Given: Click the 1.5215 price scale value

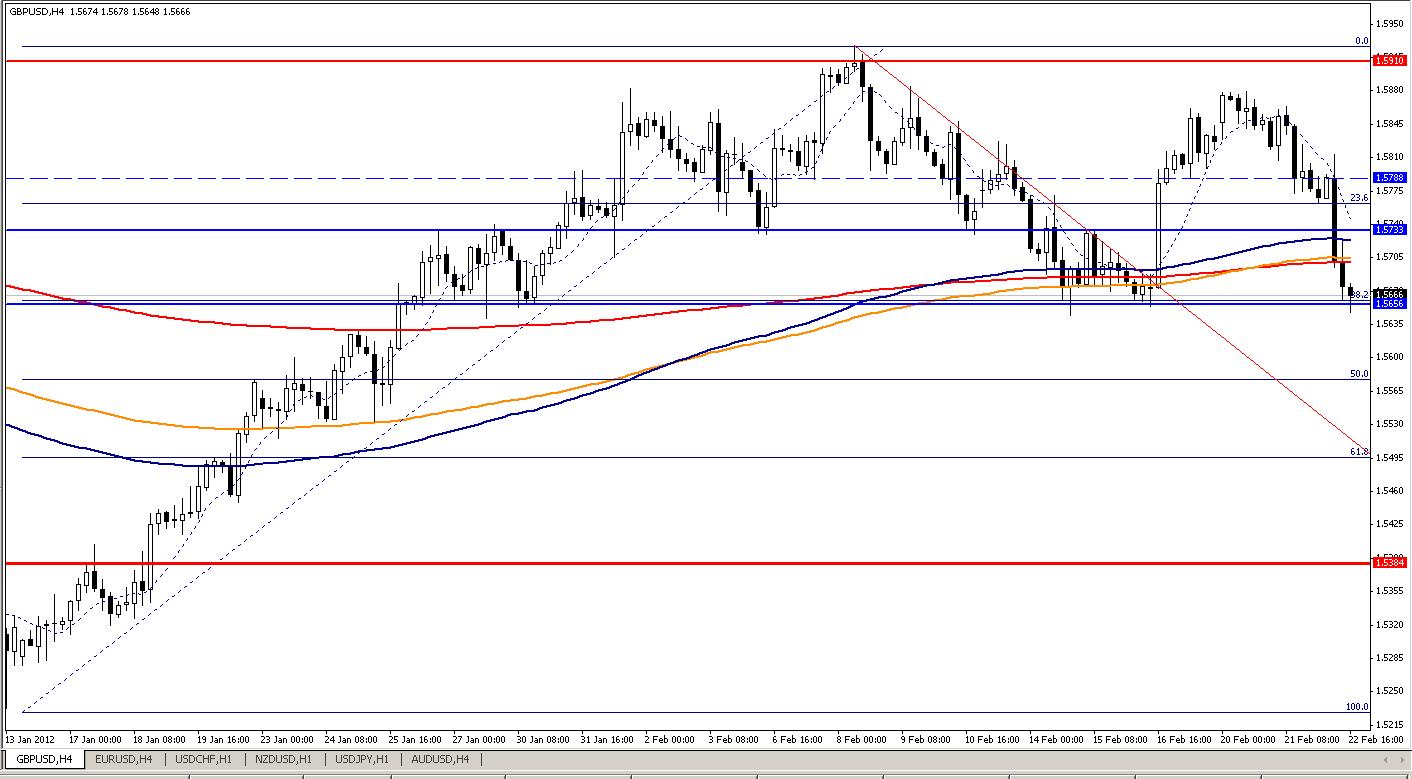Looking at the screenshot, I should [x=1391, y=724].
